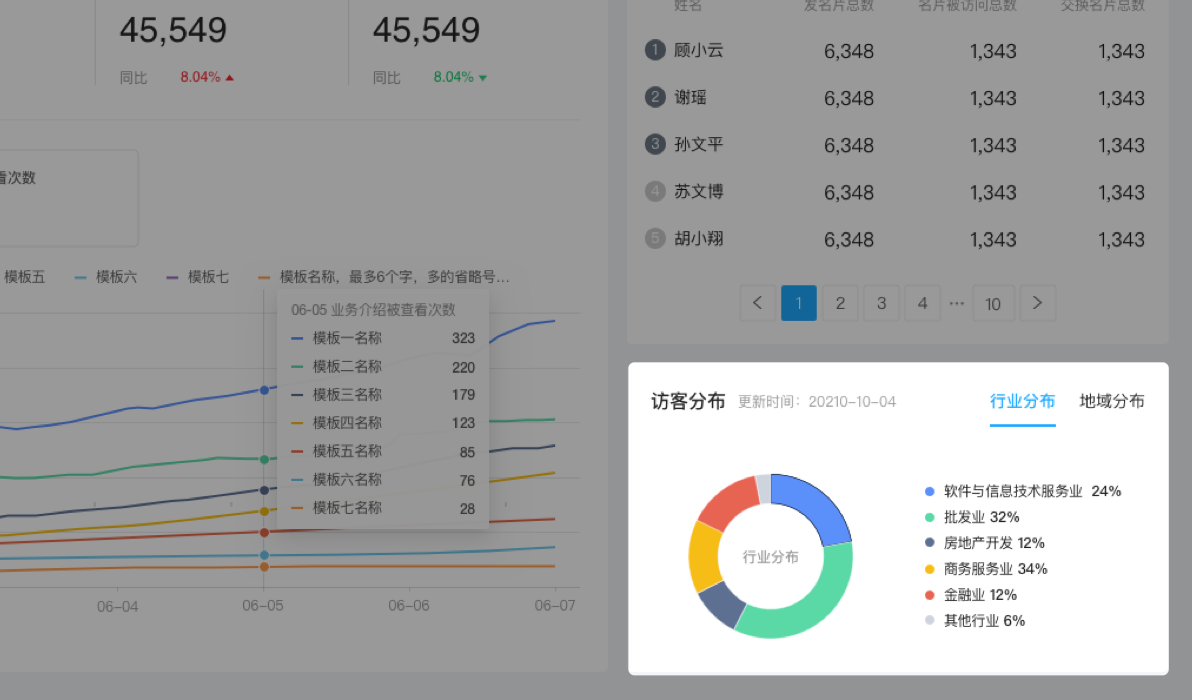Viewport: 1192px width, 700px height.
Task: Click the green downward trend arrow
Action: point(483,78)
